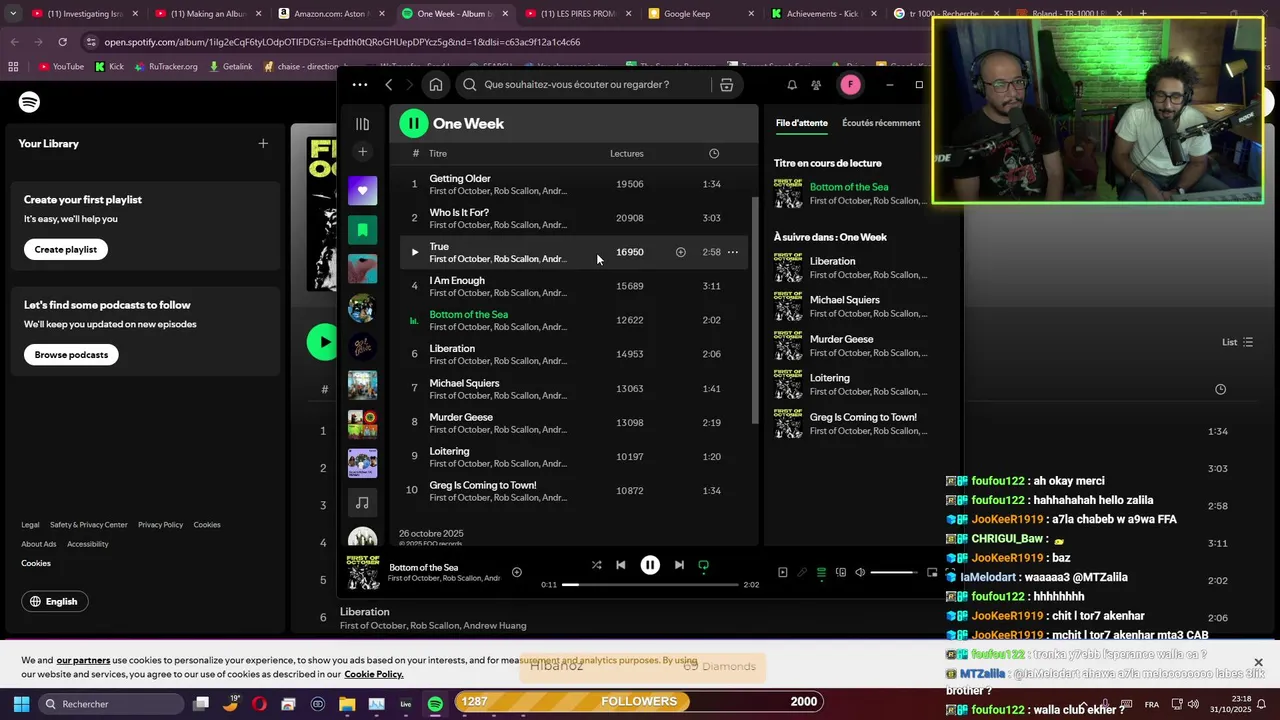The height and width of the screenshot is (720, 1280).
Task: Open the YouTube bookmark
Action: 61,67
